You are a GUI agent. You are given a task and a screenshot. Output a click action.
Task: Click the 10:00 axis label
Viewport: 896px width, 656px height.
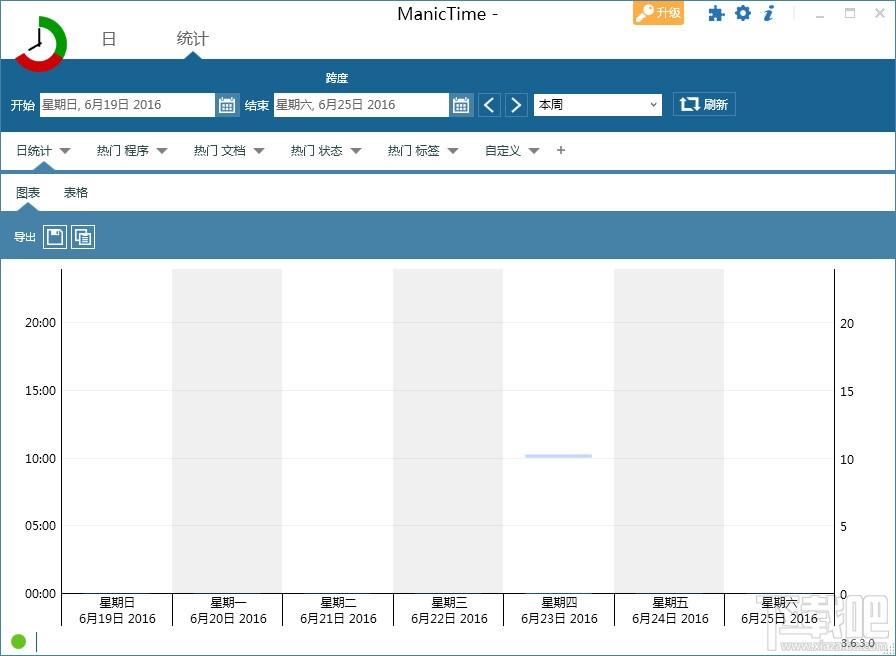click(41, 459)
